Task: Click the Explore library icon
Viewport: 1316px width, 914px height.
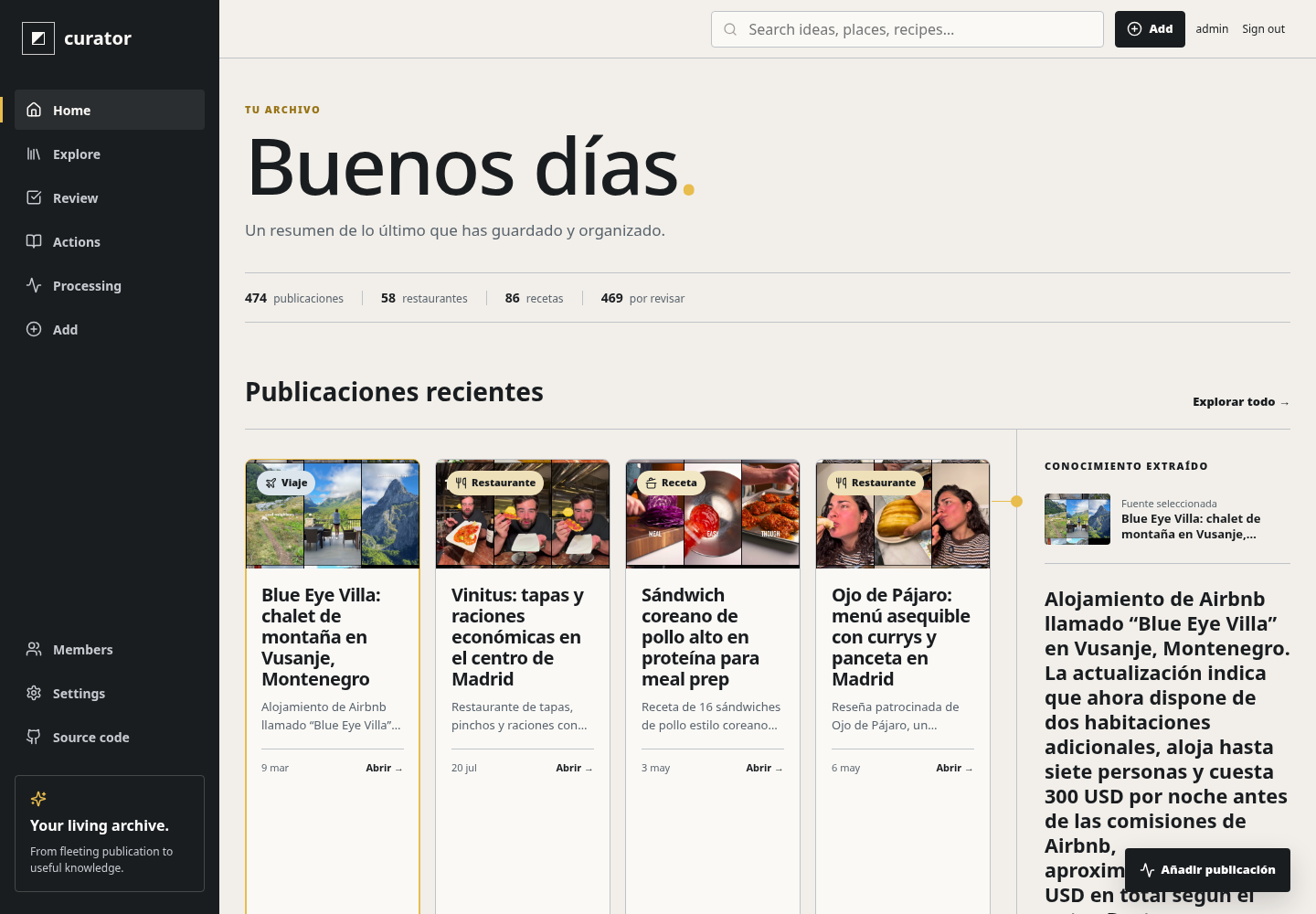Action: 34,154
